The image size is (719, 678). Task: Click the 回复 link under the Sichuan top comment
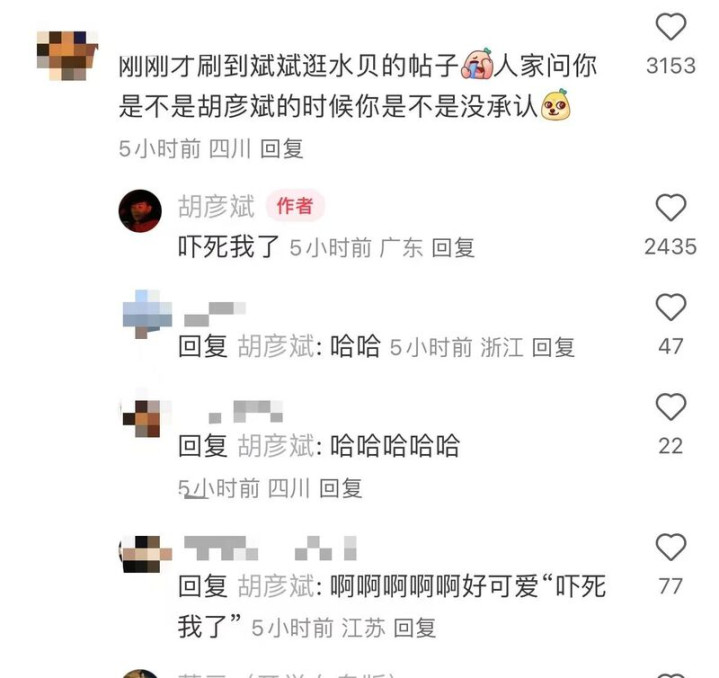click(282, 149)
